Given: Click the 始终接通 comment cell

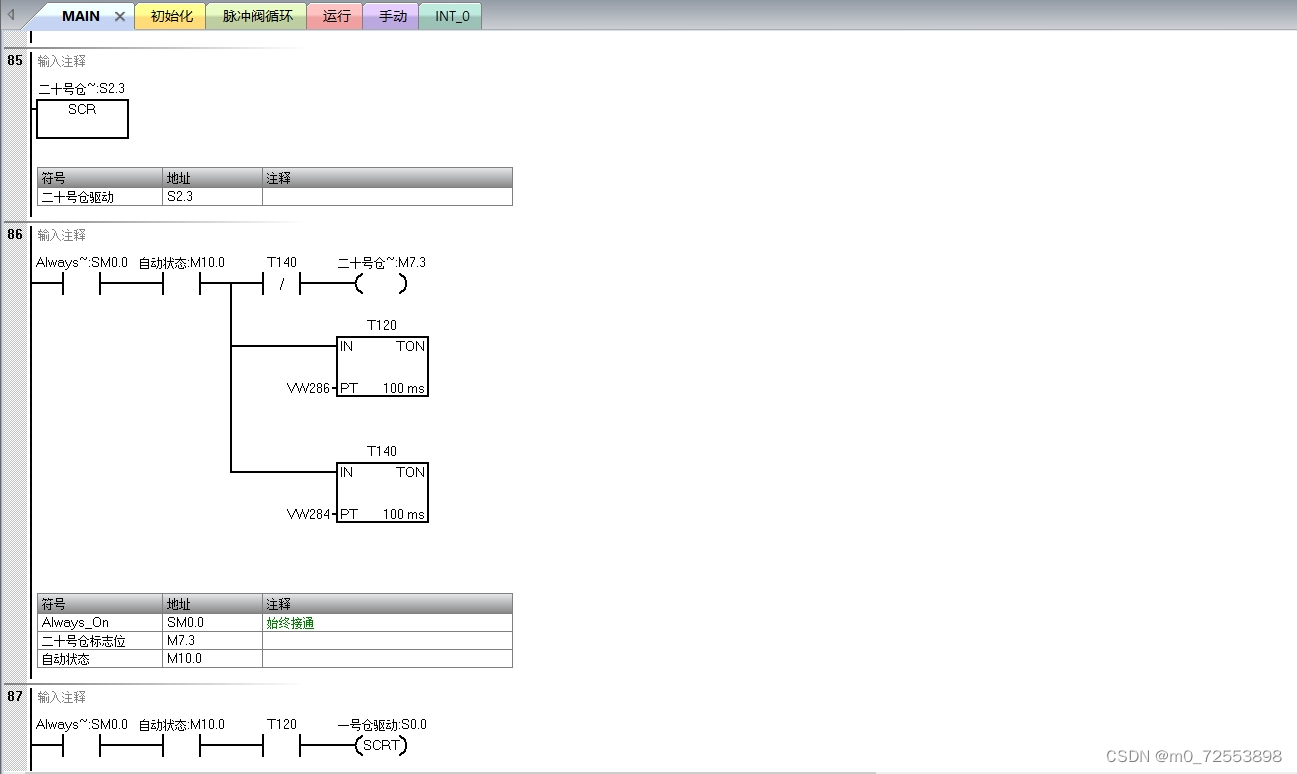Looking at the screenshot, I should pos(387,622).
